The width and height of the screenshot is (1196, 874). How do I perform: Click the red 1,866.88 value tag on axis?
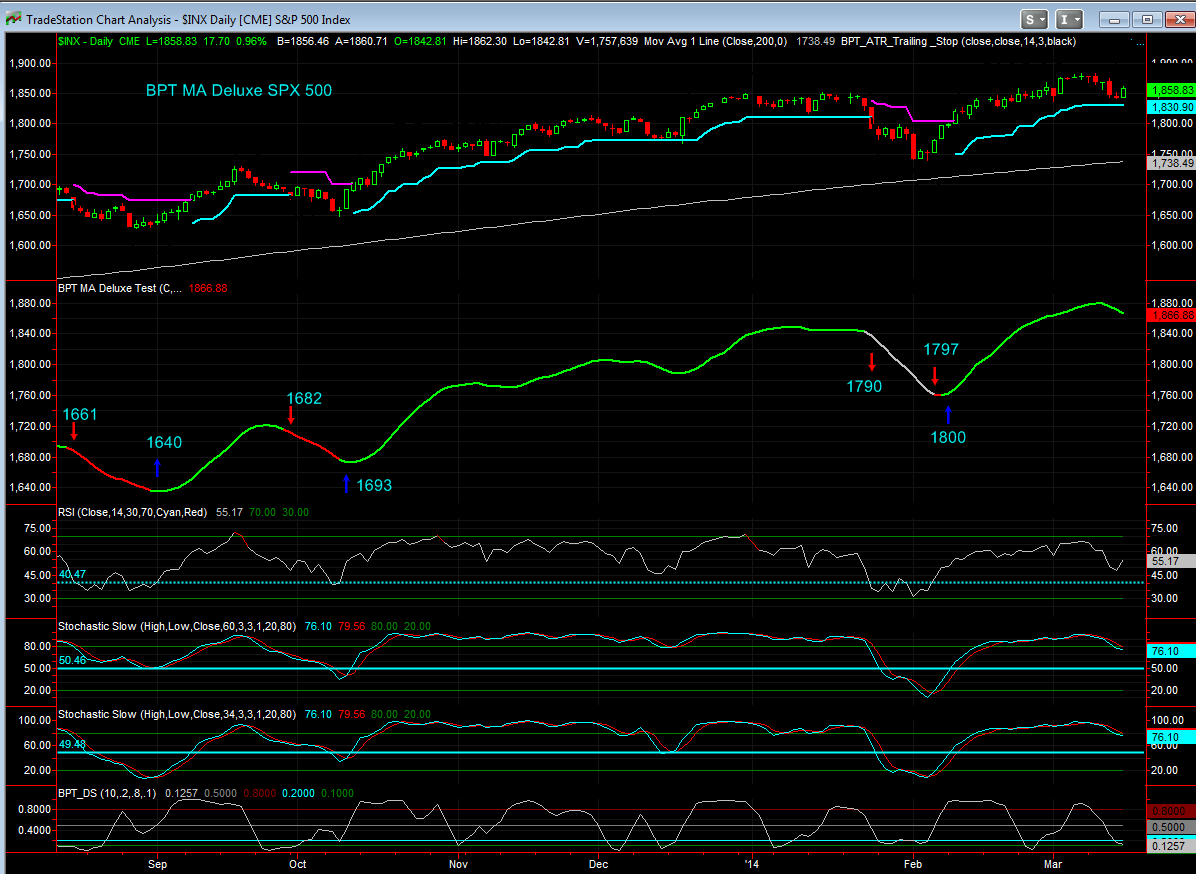1171,315
